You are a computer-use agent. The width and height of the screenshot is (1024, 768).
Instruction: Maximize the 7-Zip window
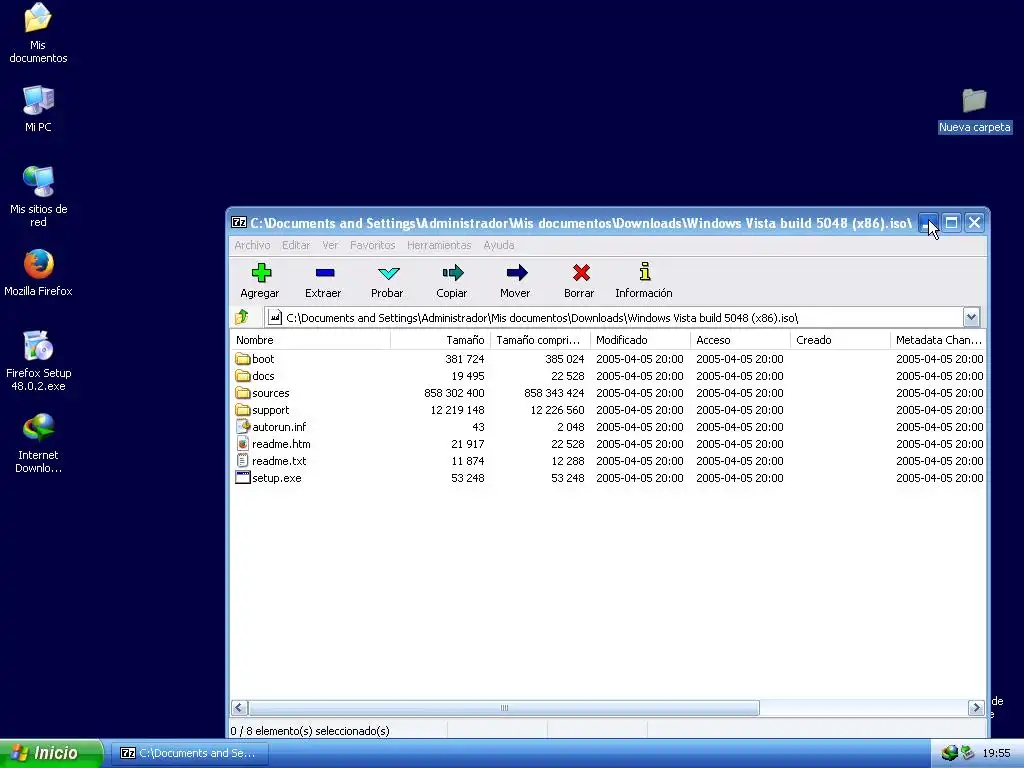(x=952, y=223)
